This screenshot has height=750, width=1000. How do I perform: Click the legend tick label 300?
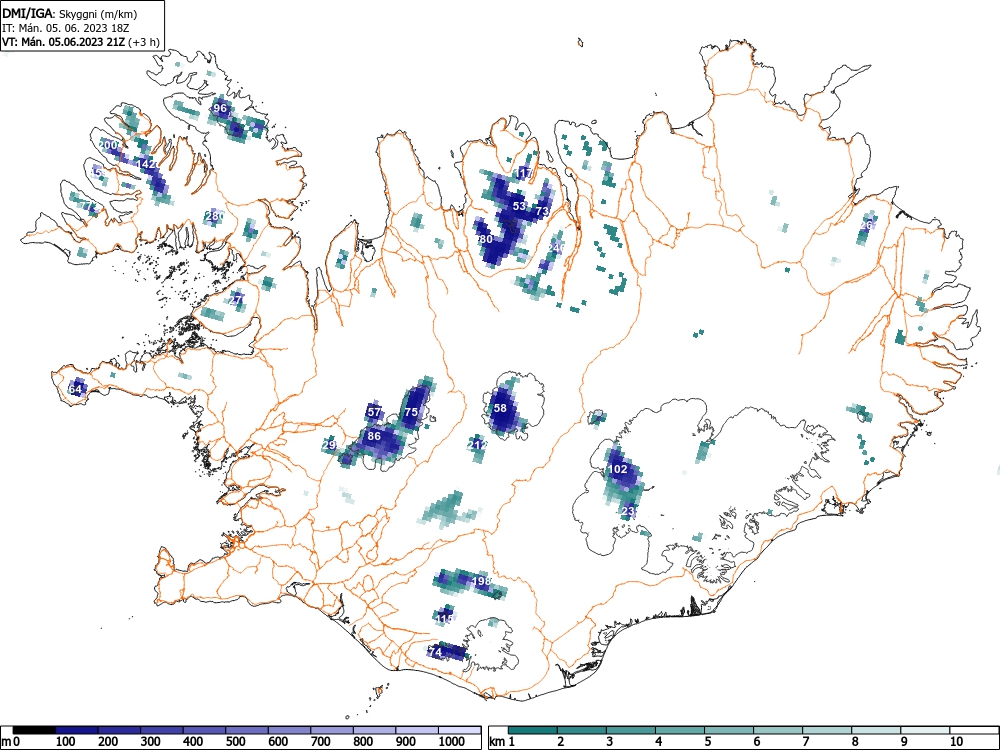[151, 742]
